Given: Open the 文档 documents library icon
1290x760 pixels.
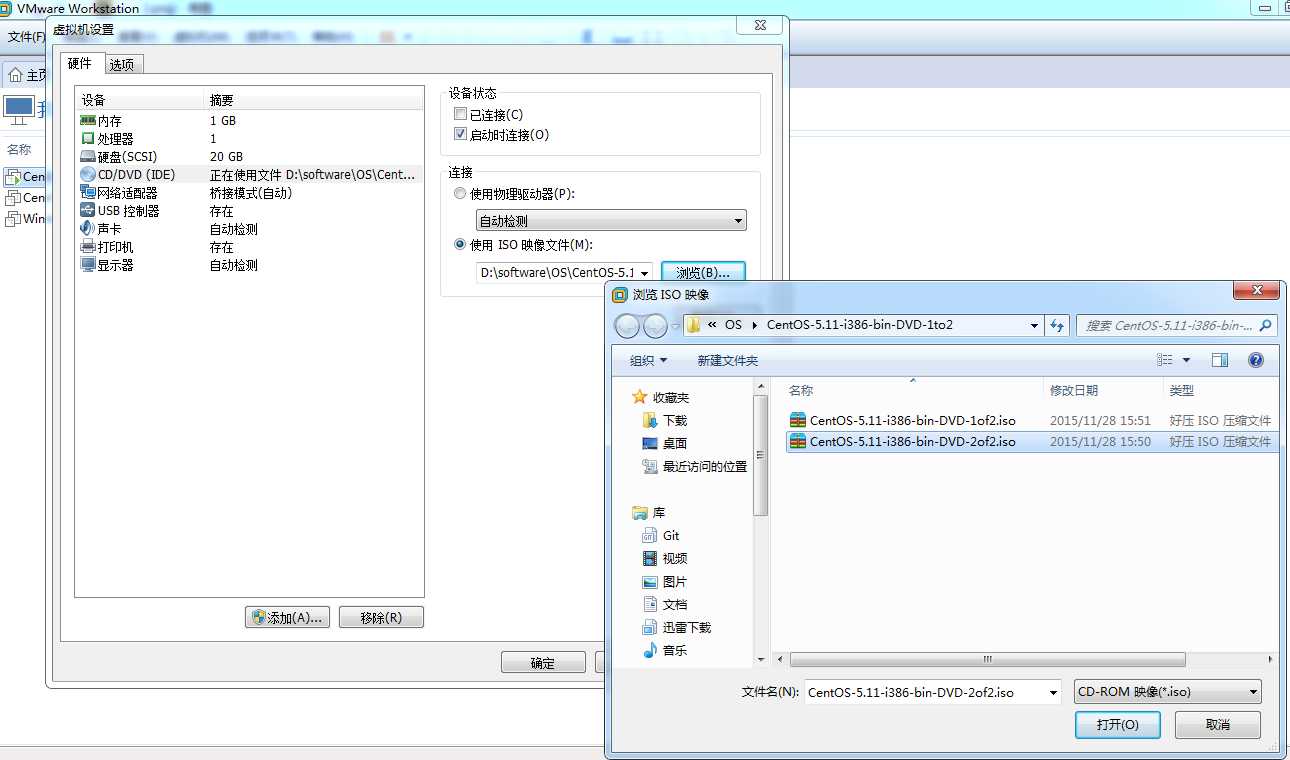Looking at the screenshot, I should pos(650,604).
